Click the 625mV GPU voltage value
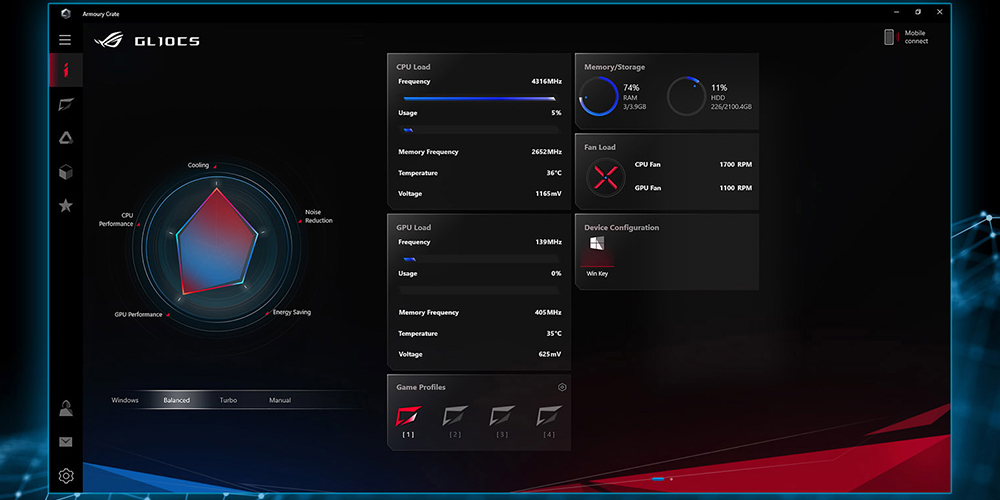Viewport: 1000px width, 500px height. [x=550, y=354]
